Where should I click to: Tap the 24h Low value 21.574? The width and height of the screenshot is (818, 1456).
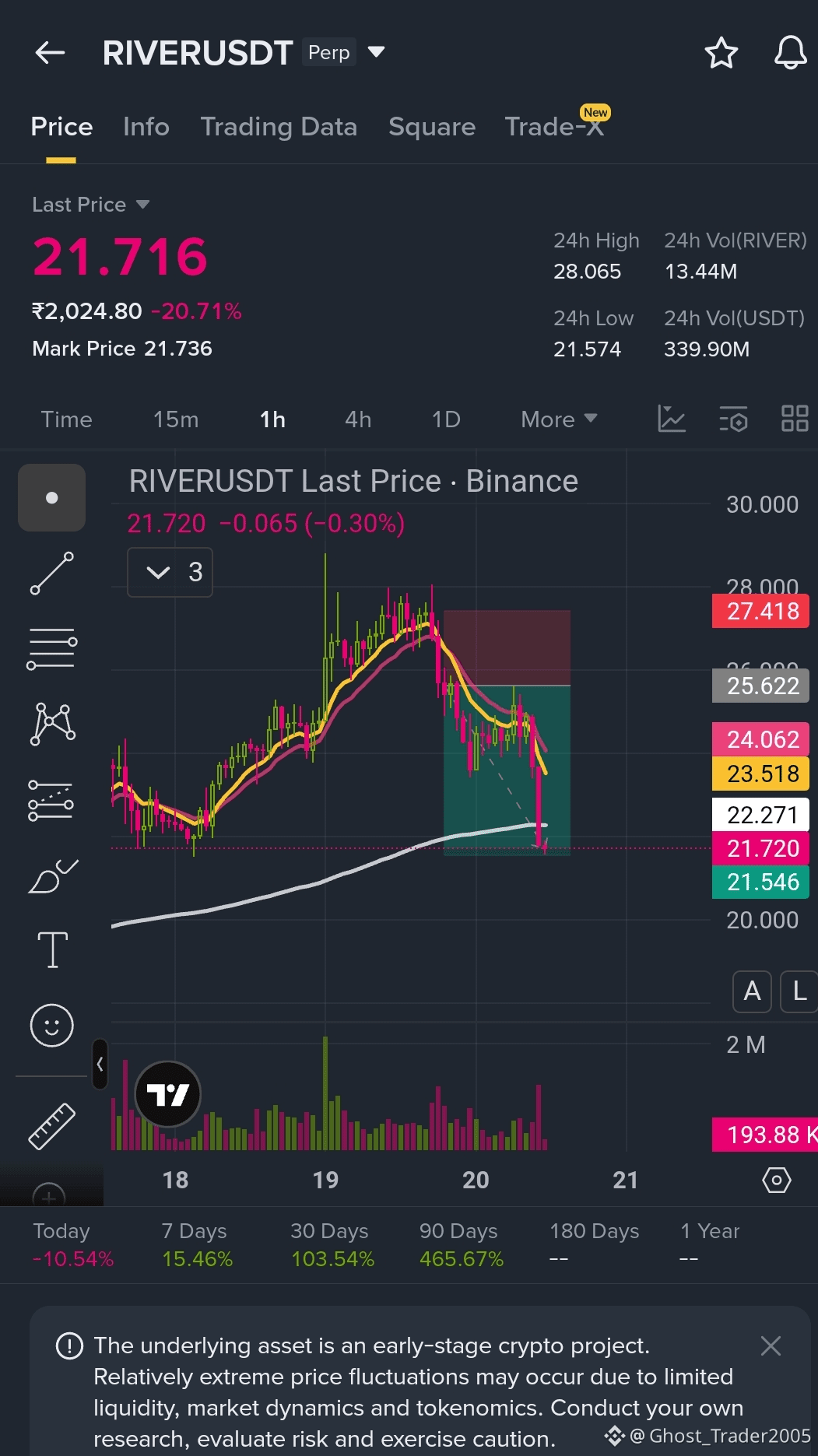(588, 349)
